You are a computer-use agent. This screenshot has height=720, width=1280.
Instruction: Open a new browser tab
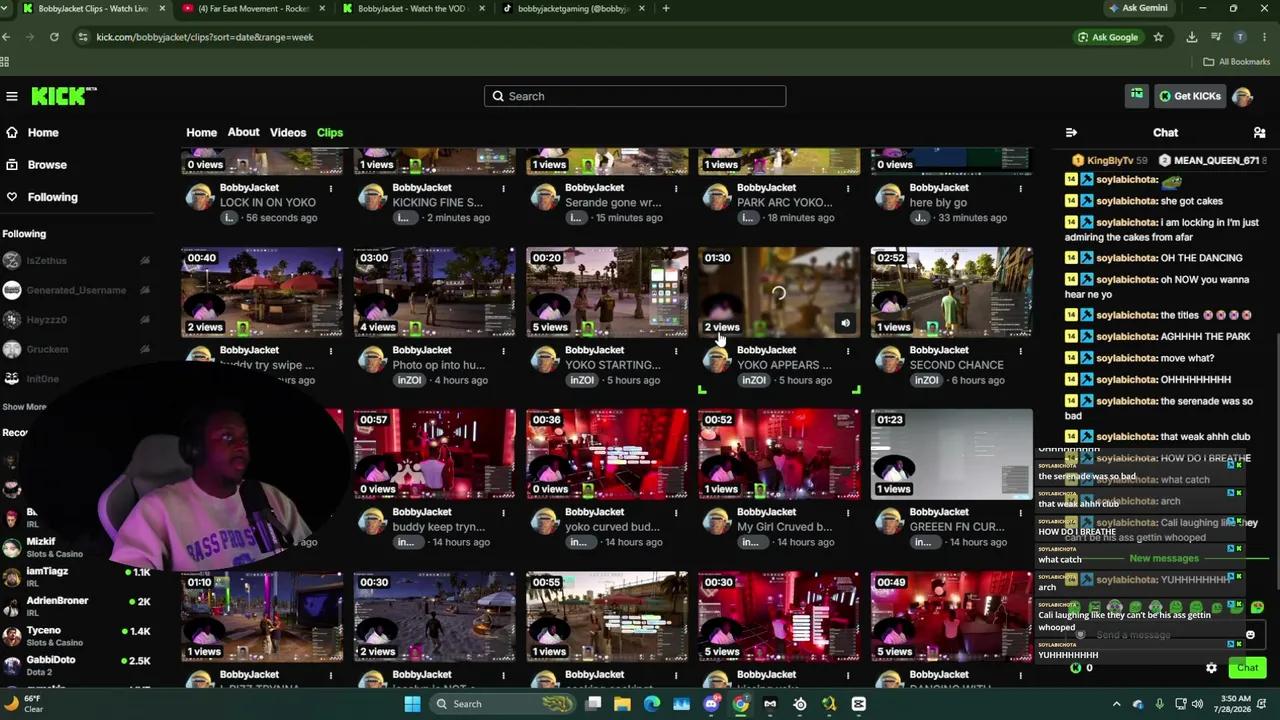point(666,9)
